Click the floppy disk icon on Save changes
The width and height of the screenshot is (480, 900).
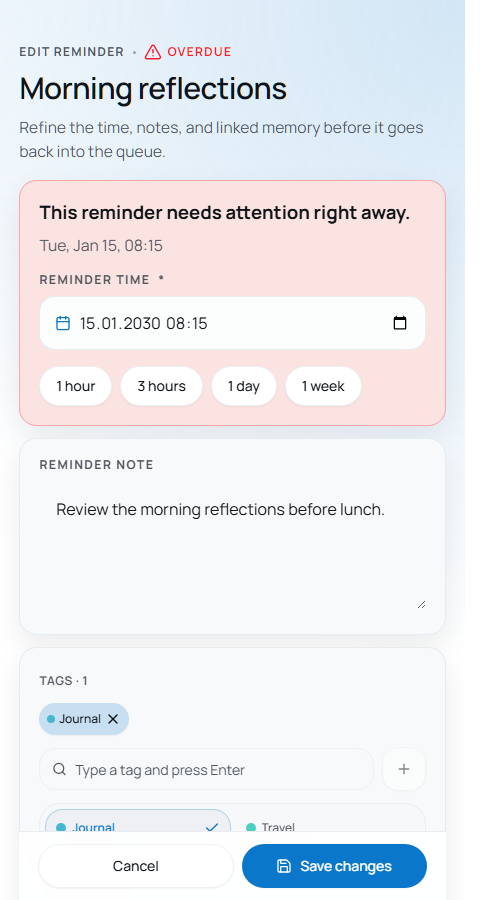pyautogui.click(x=284, y=866)
